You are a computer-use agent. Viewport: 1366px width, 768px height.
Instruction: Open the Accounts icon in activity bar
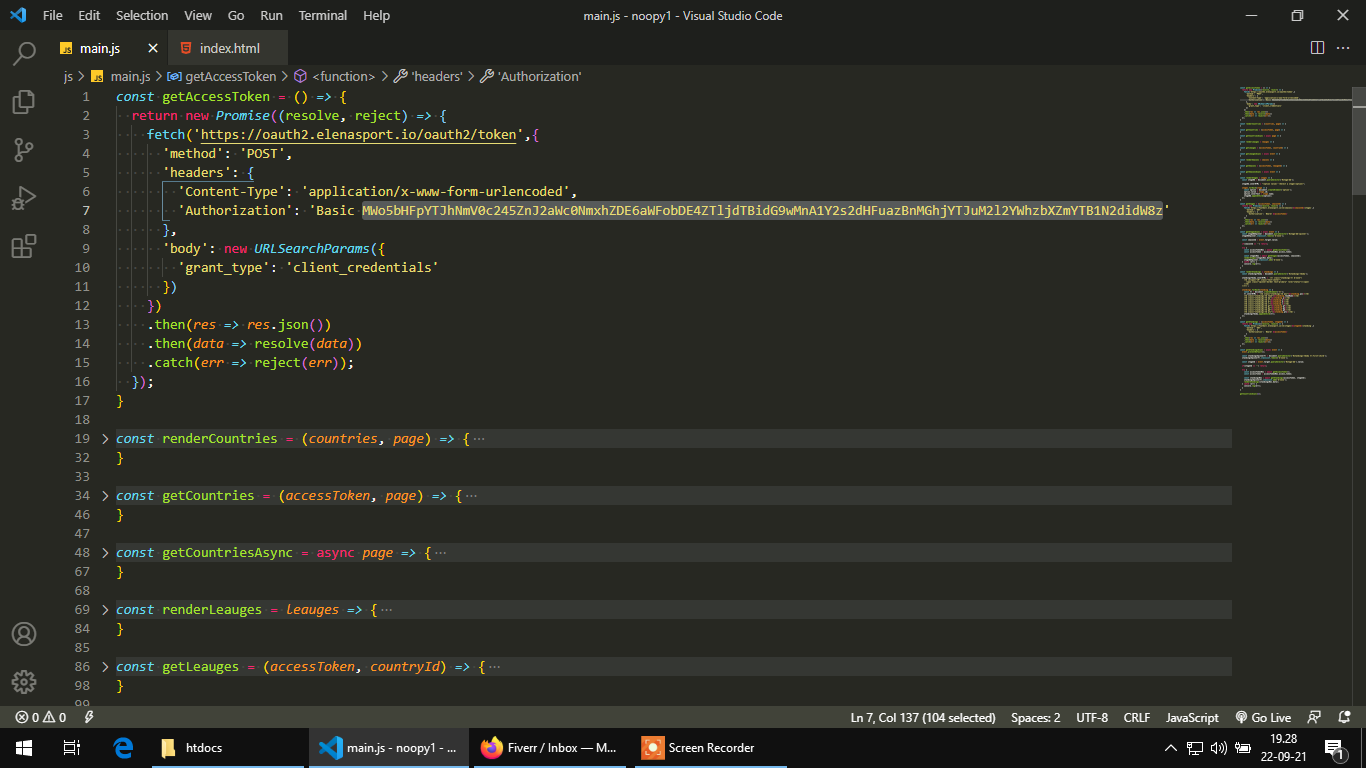point(24,634)
